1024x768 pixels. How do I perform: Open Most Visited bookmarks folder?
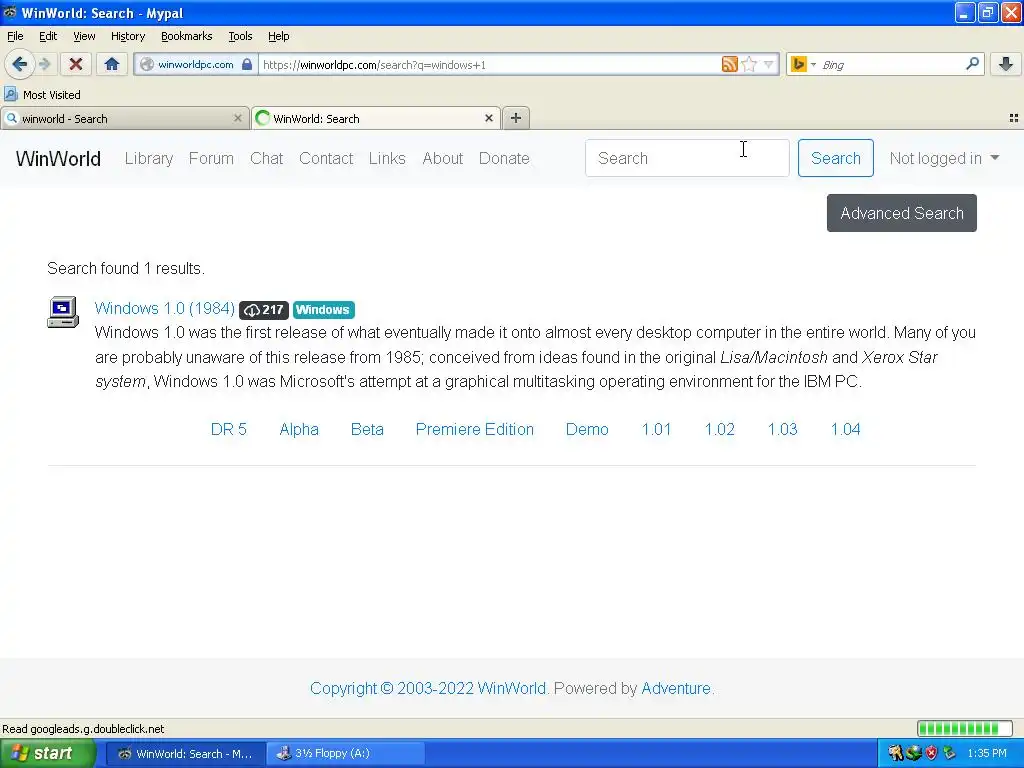(x=42, y=95)
